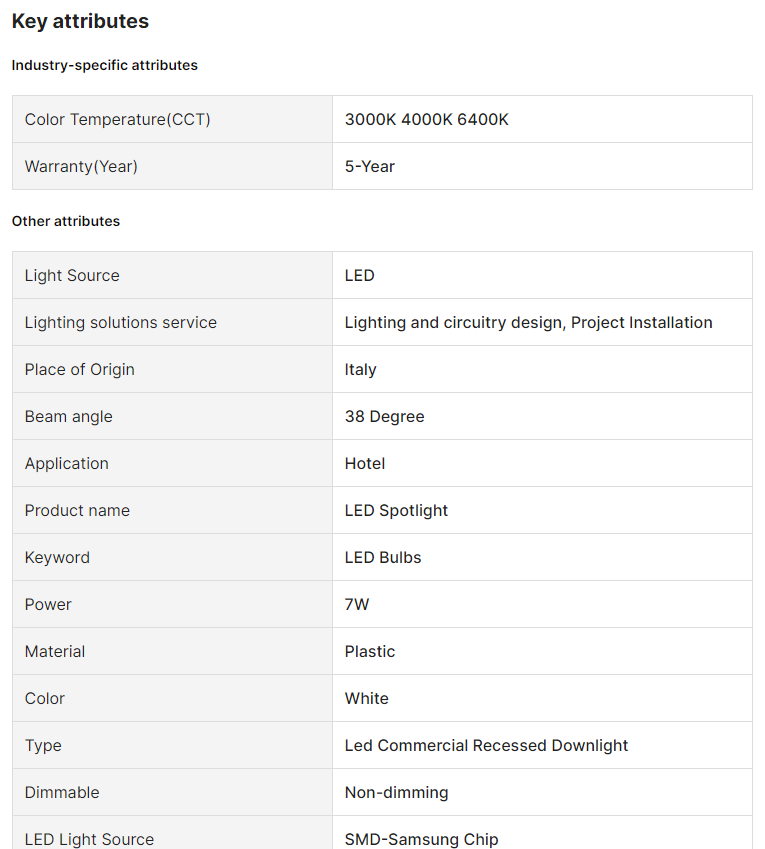Click the LED Bulbs keyword value
This screenshot has width=765, height=849.
pos(383,557)
